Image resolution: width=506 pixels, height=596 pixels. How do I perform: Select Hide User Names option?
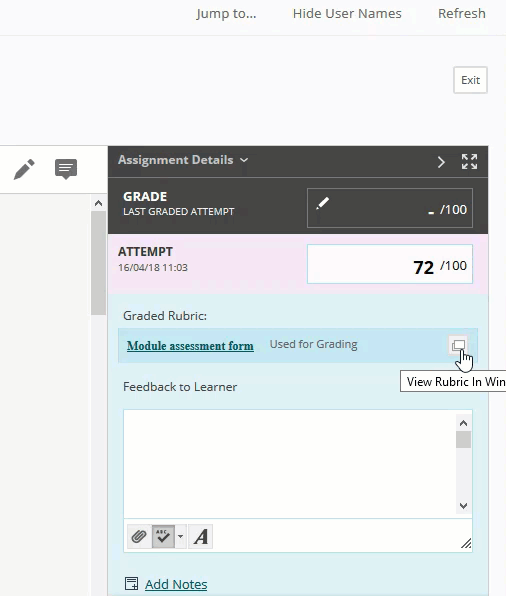click(x=347, y=14)
